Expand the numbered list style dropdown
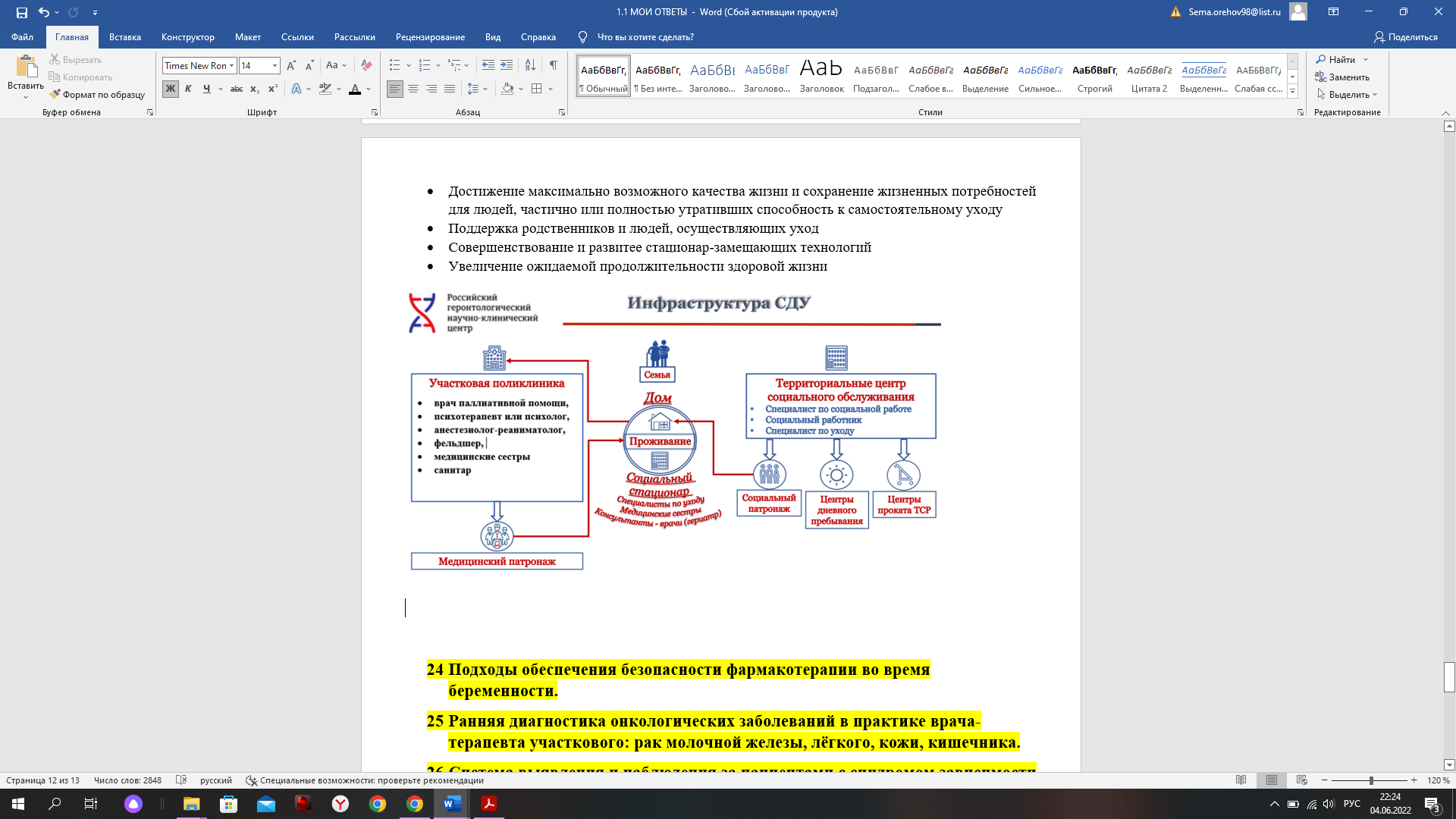 pos(439,66)
